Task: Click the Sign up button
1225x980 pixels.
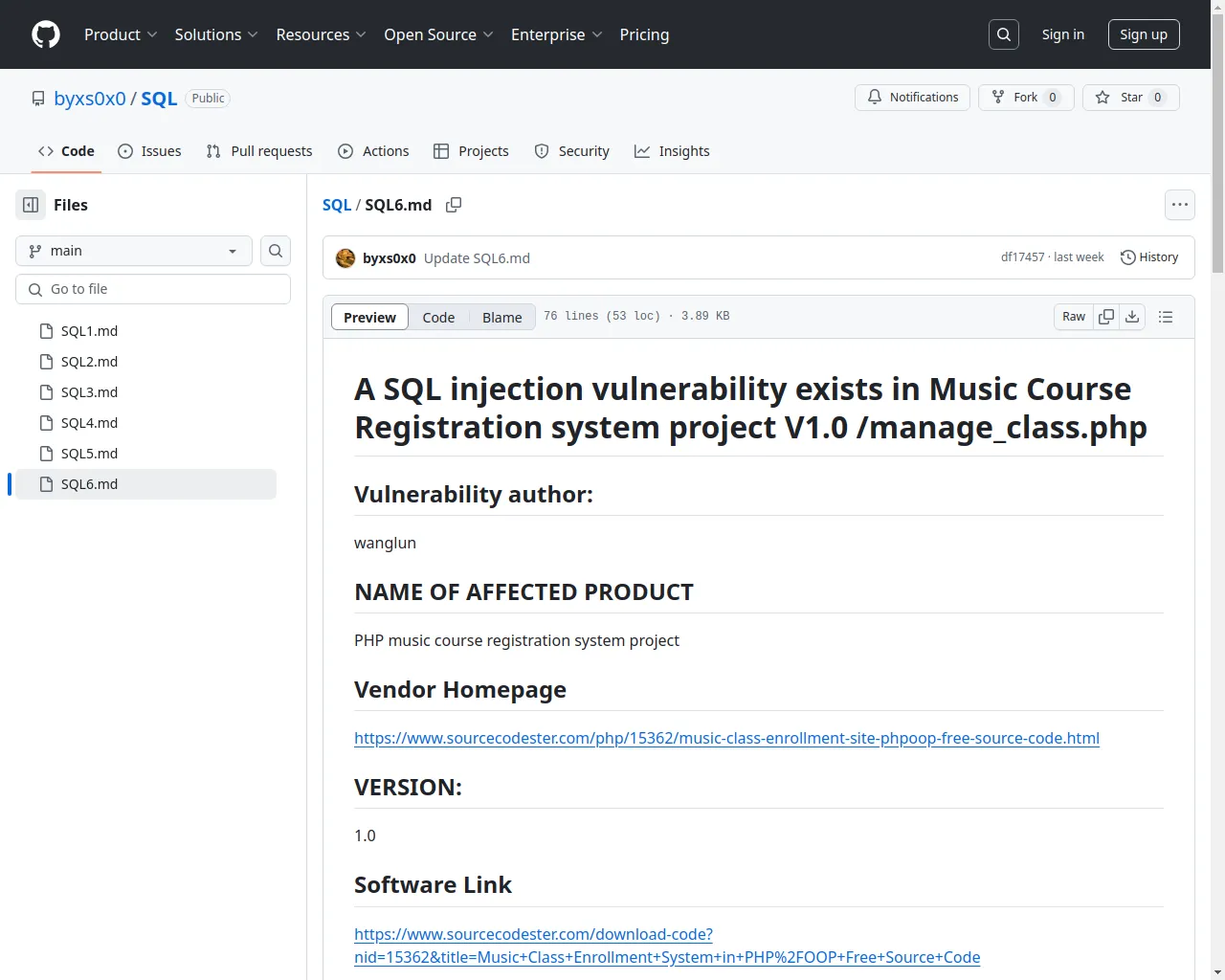Action: point(1144,34)
